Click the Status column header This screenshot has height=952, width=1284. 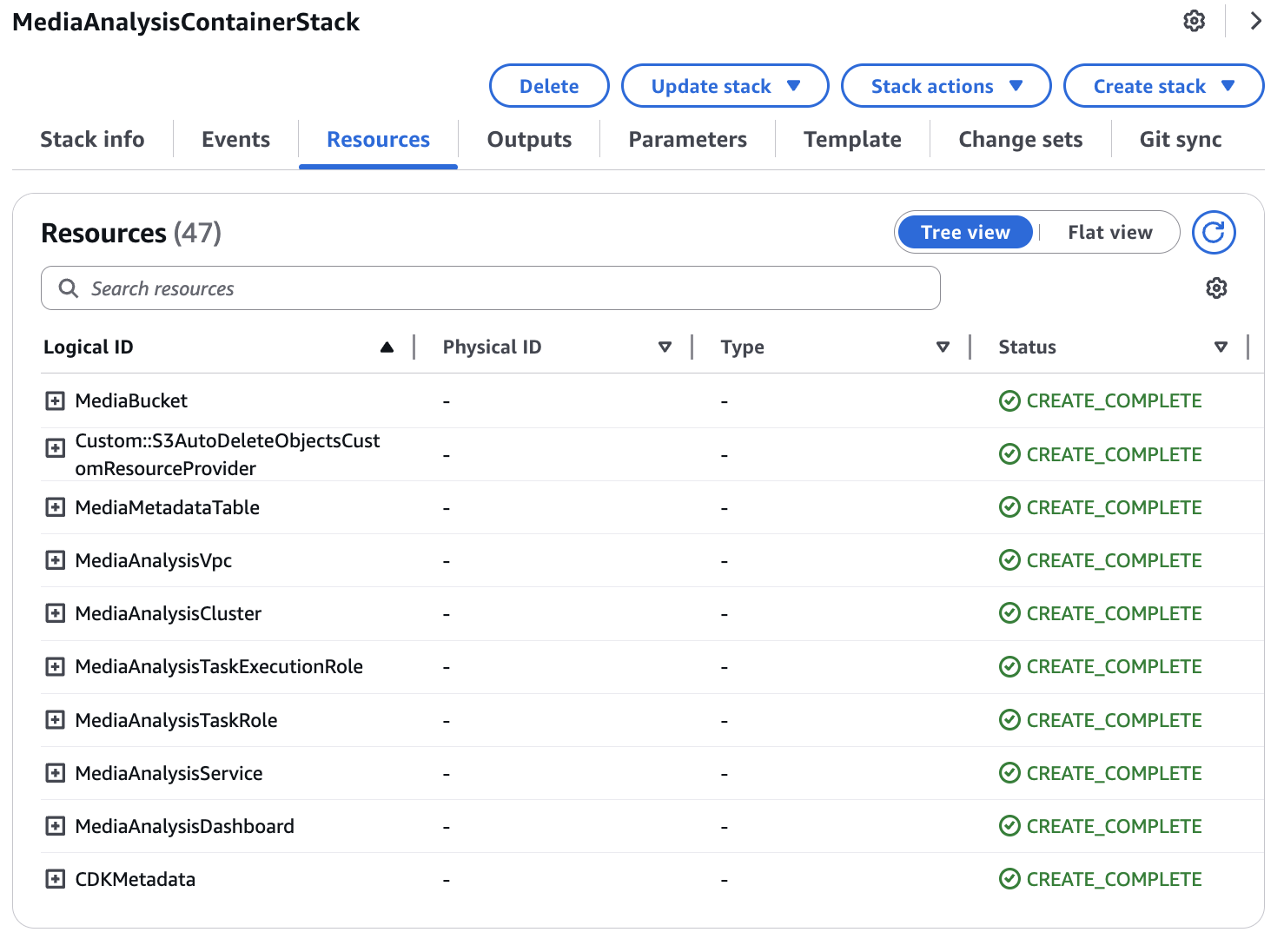point(1028,347)
